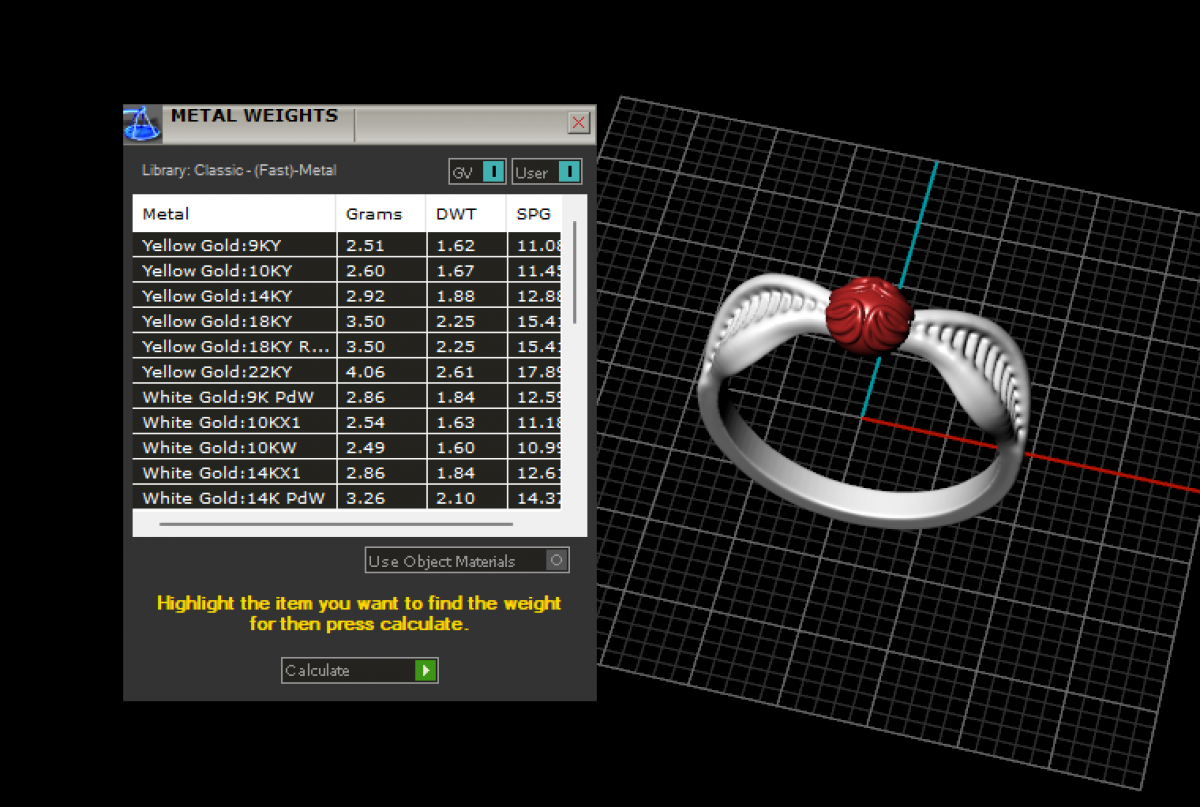
Task: Click the metal list horizontal scrollbar
Action: tap(335, 523)
